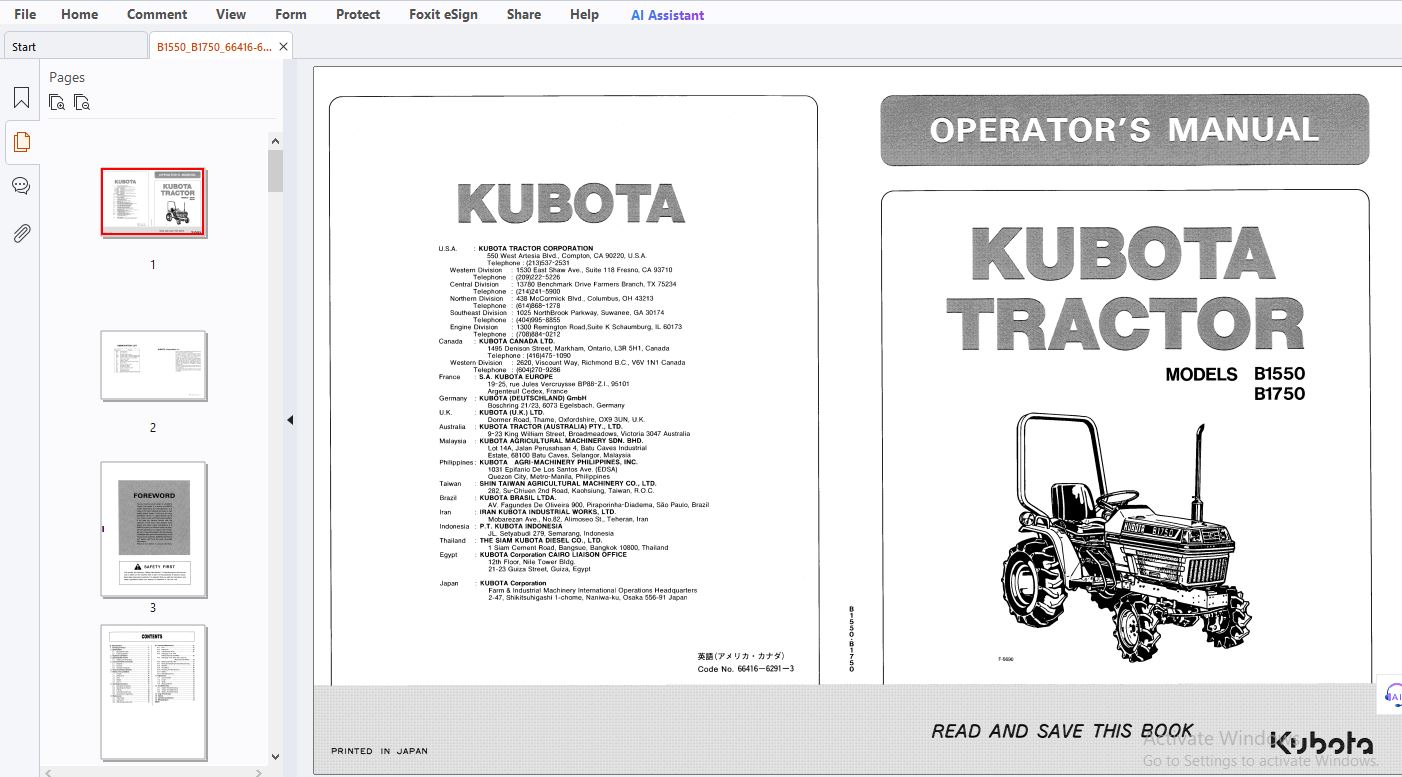The width and height of the screenshot is (1402, 777).
Task: Click "IRAN KUBOTA INDUSTRIAL WORKS, LTD." entry
Action: [548, 512]
